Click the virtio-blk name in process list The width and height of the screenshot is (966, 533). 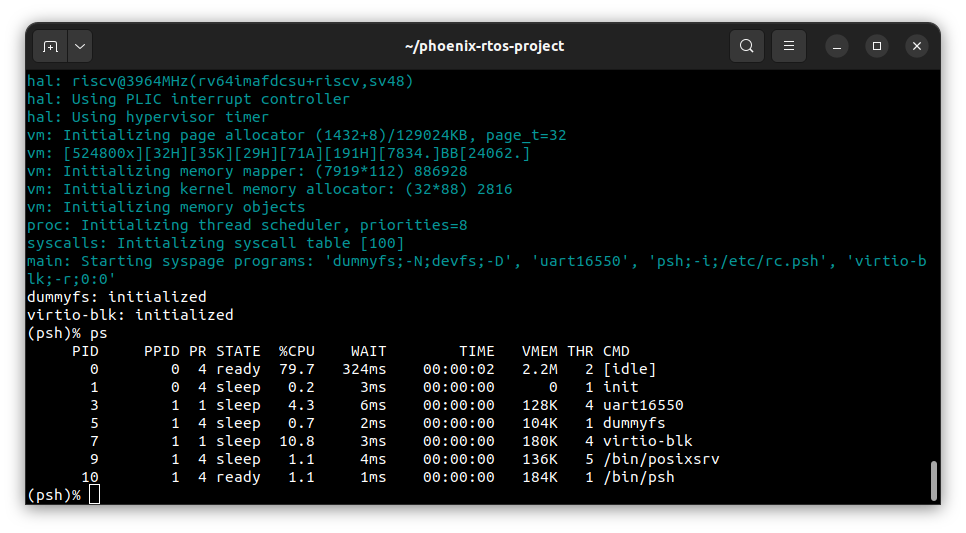pos(647,441)
